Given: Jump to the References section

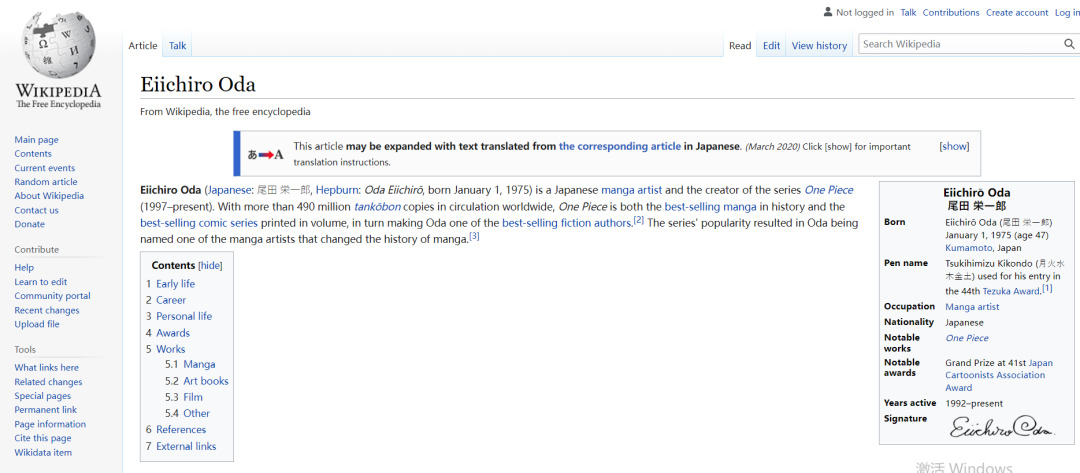Looking at the screenshot, I should coord(181,430).
